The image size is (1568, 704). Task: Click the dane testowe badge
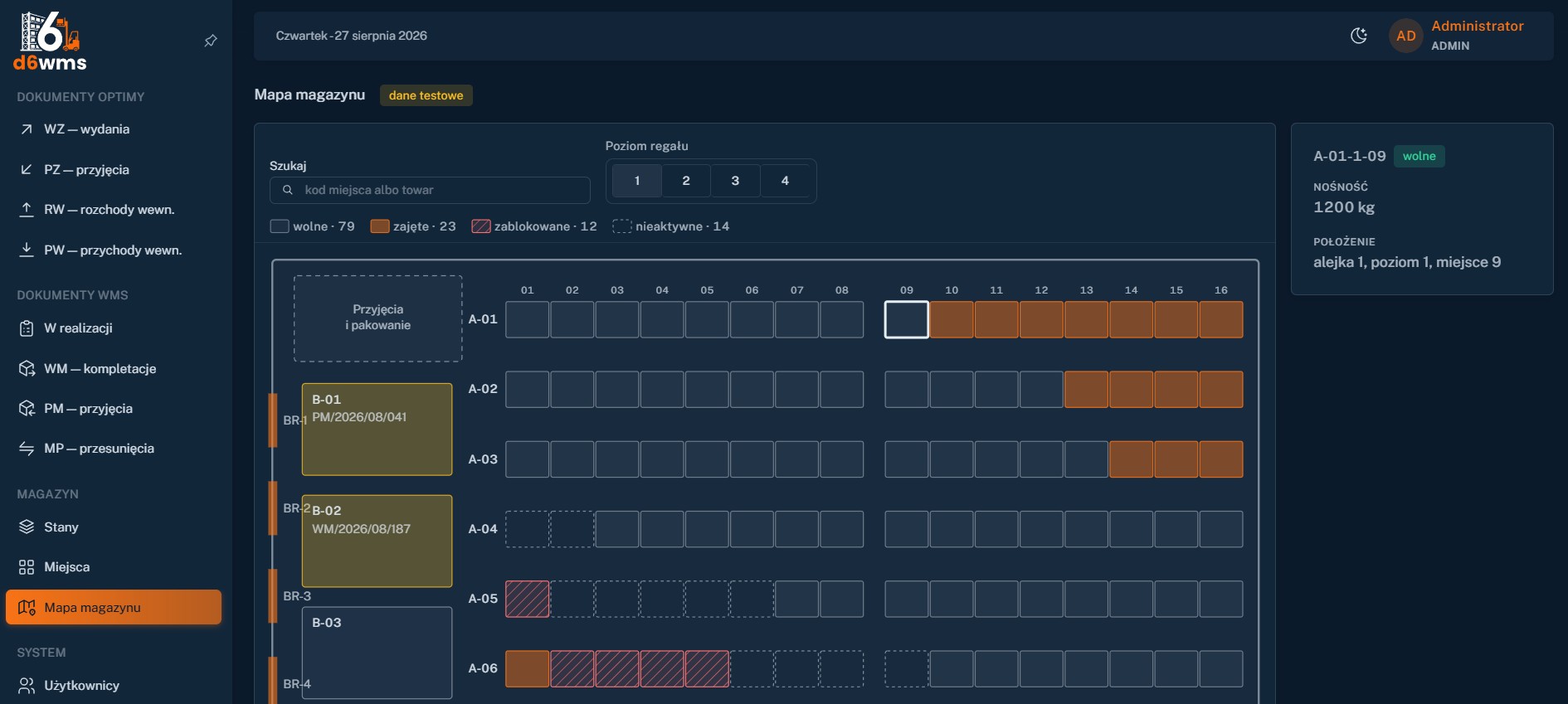coord(426,95)
